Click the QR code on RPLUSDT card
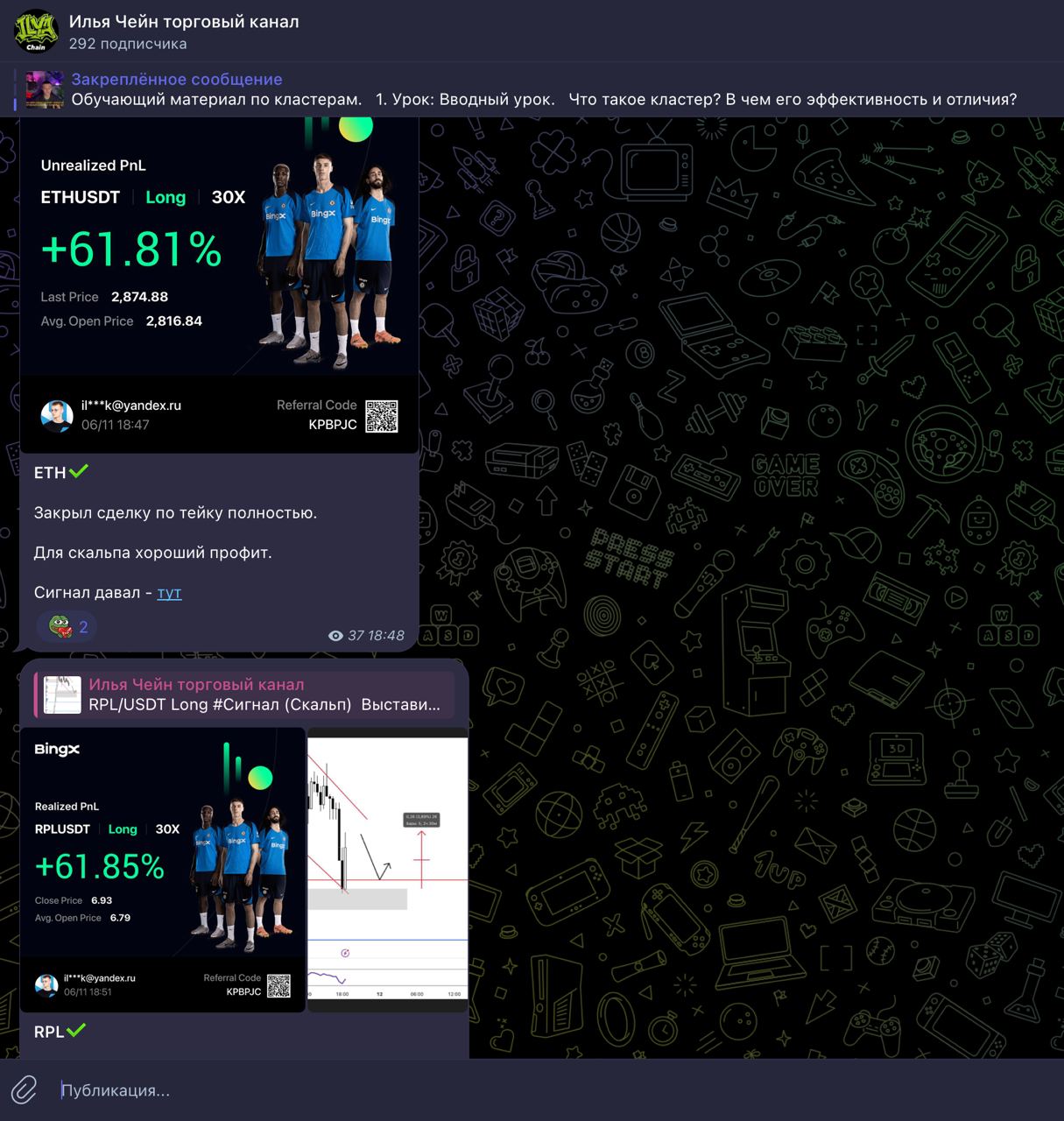1064x1121 pixels. 278,985
